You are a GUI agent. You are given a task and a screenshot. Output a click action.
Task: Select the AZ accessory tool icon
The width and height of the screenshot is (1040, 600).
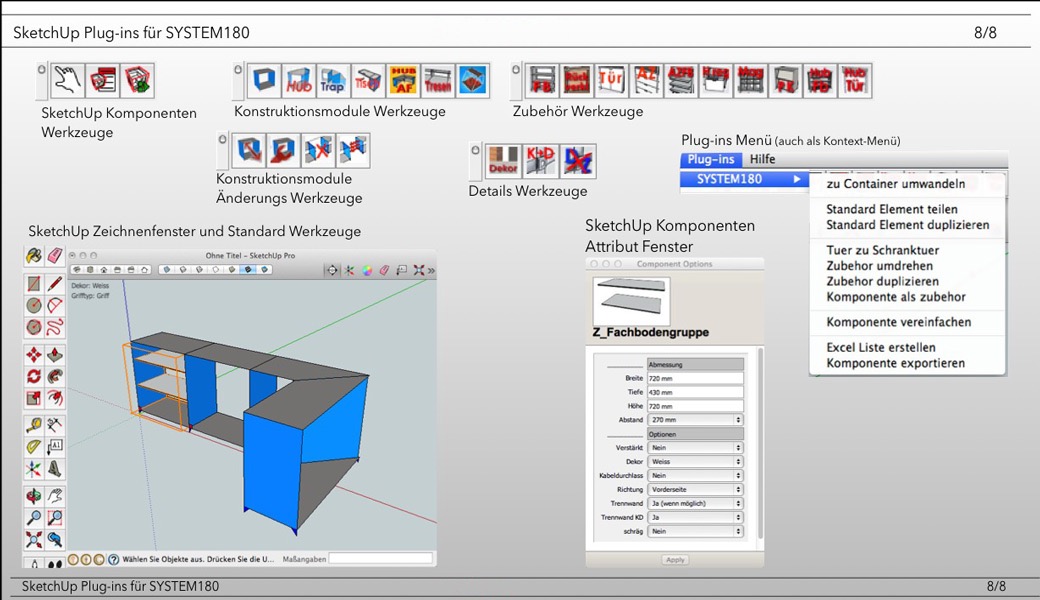646,81
